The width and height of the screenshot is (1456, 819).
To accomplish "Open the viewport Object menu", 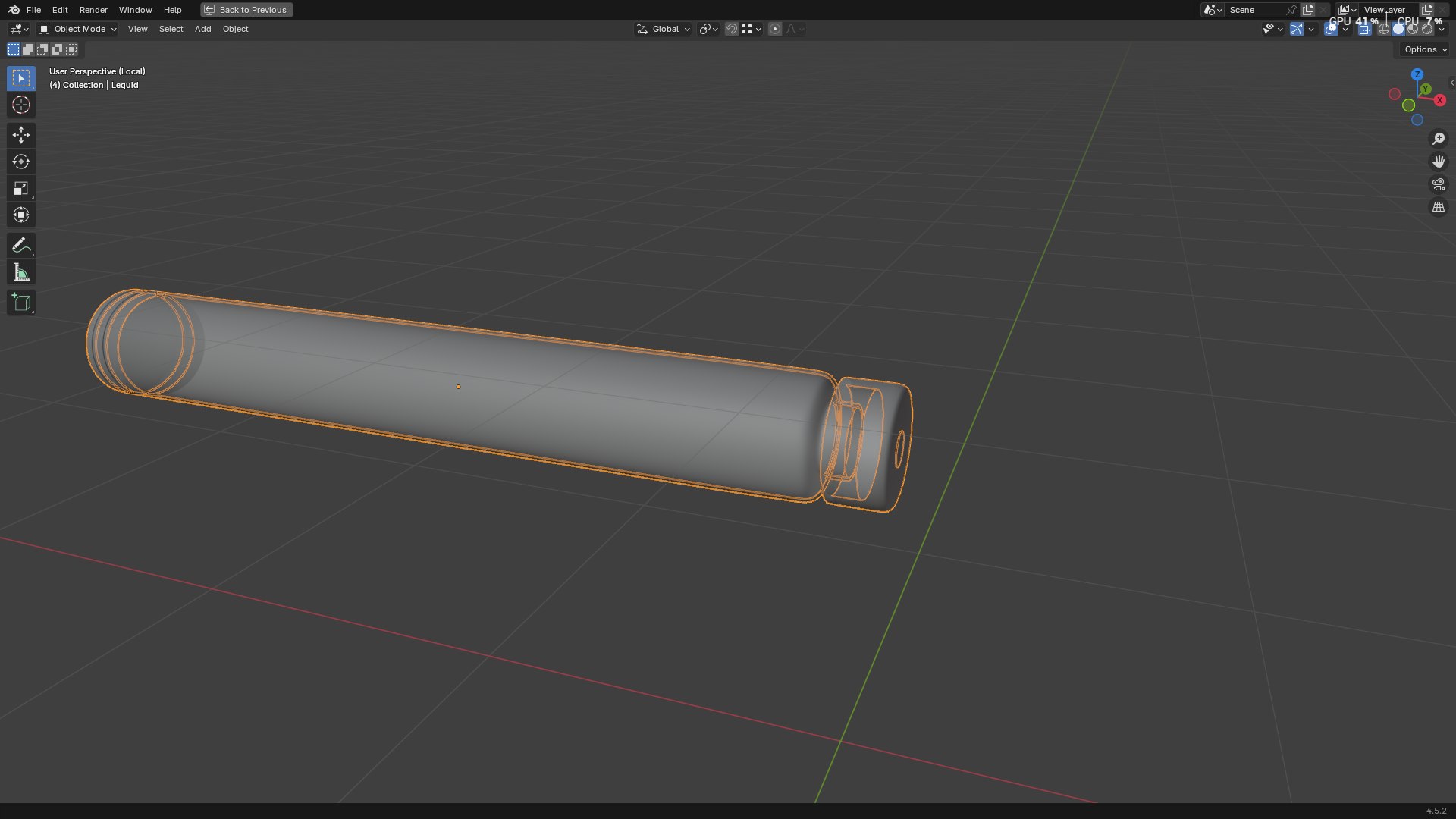I will click(x=235, y=29).
